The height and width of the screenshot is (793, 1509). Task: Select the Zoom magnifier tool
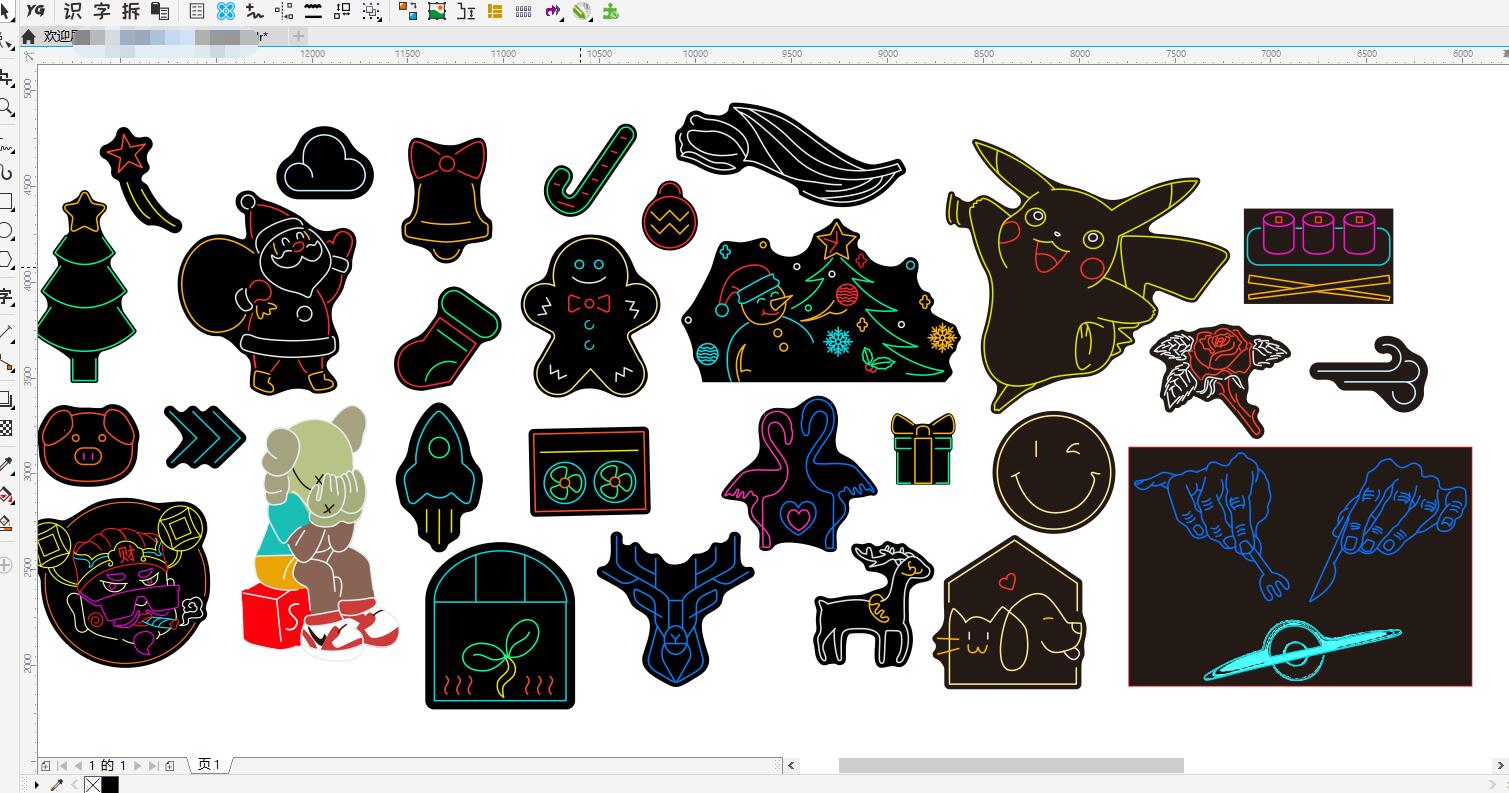7,108
